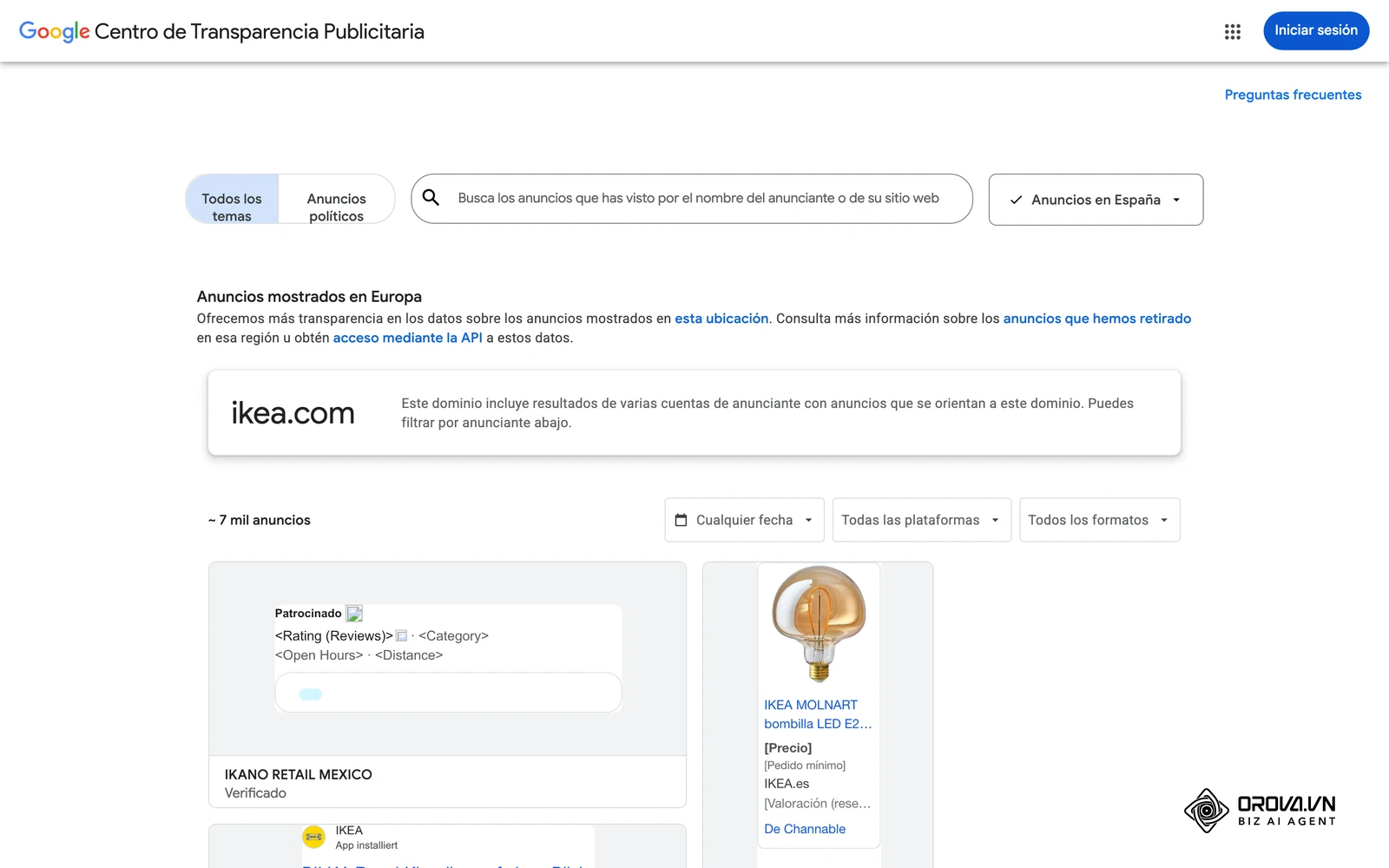Viewport: 1389px width, 868px height.
Task: Click the Centro de Transparencia Publicitaria title
Action: pyautogui.click(x=259, y=32)
